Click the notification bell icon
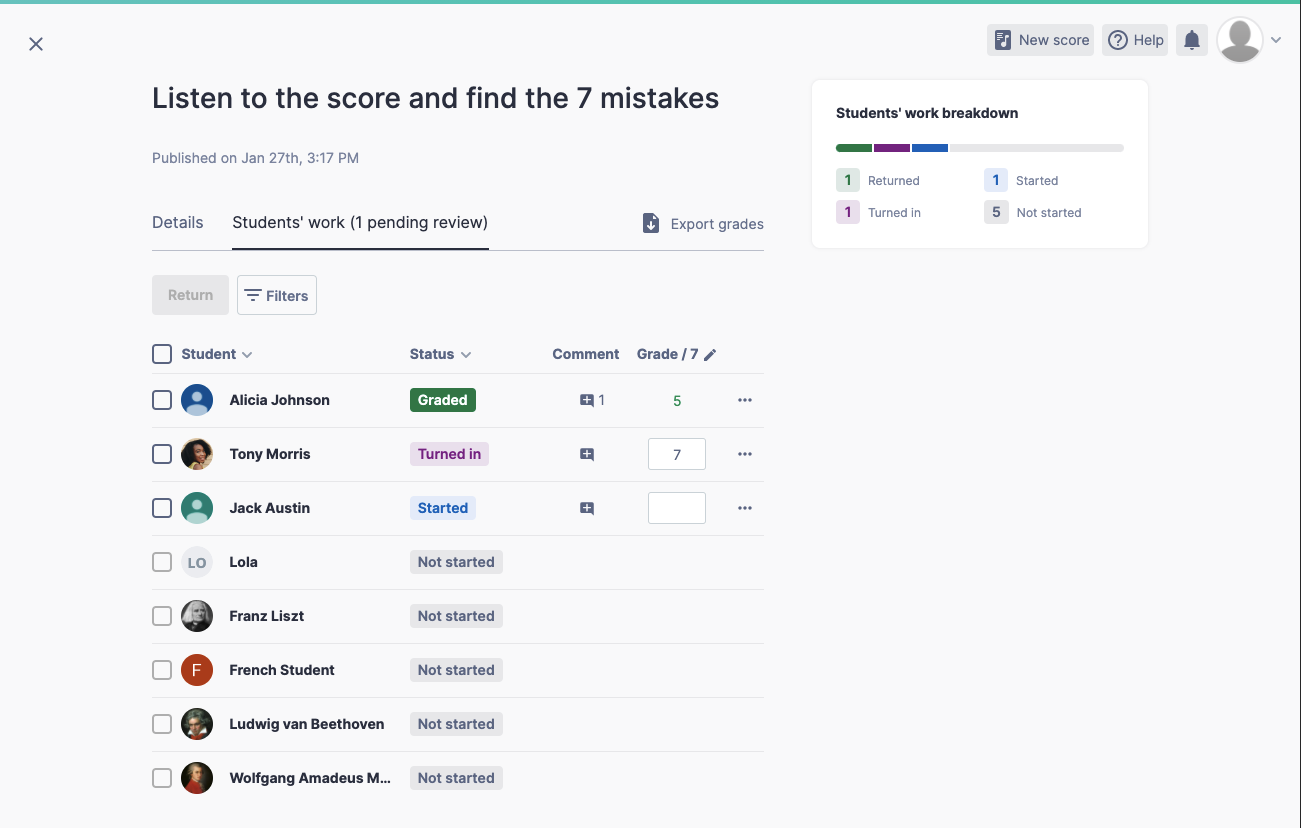Viewport: 1301px width, 828px height. coord(1191,40)
